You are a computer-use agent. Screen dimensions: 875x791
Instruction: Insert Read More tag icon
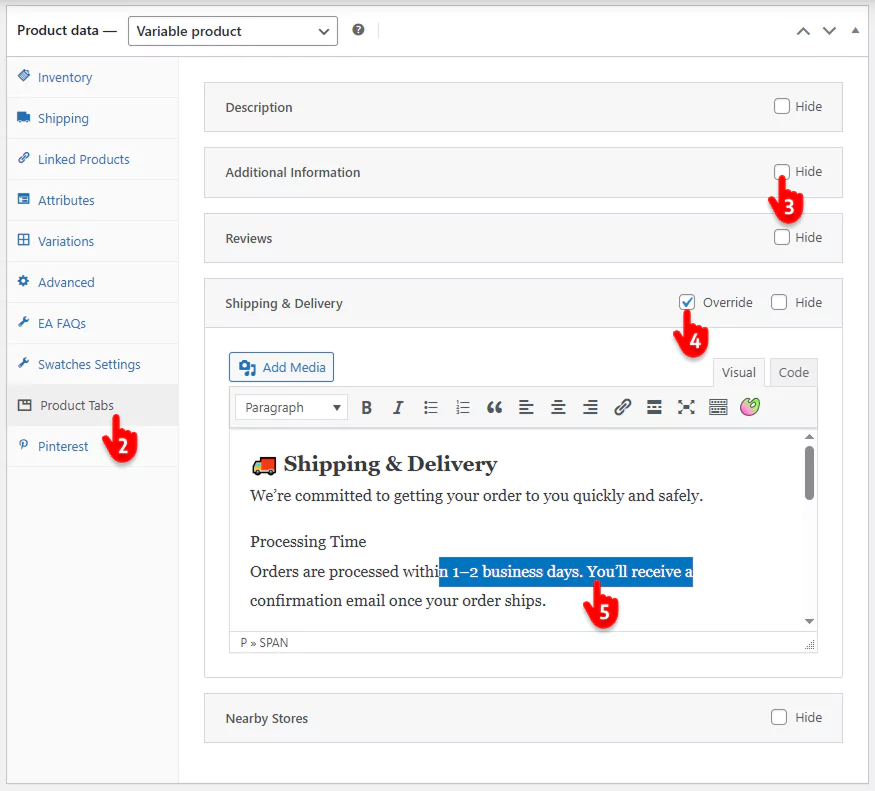pos(654,408)
